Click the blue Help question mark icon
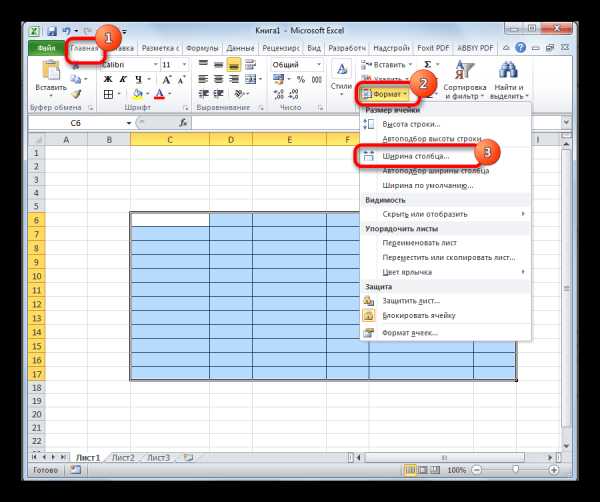This screenshot has width=600, height=502. tap(520, 47)
